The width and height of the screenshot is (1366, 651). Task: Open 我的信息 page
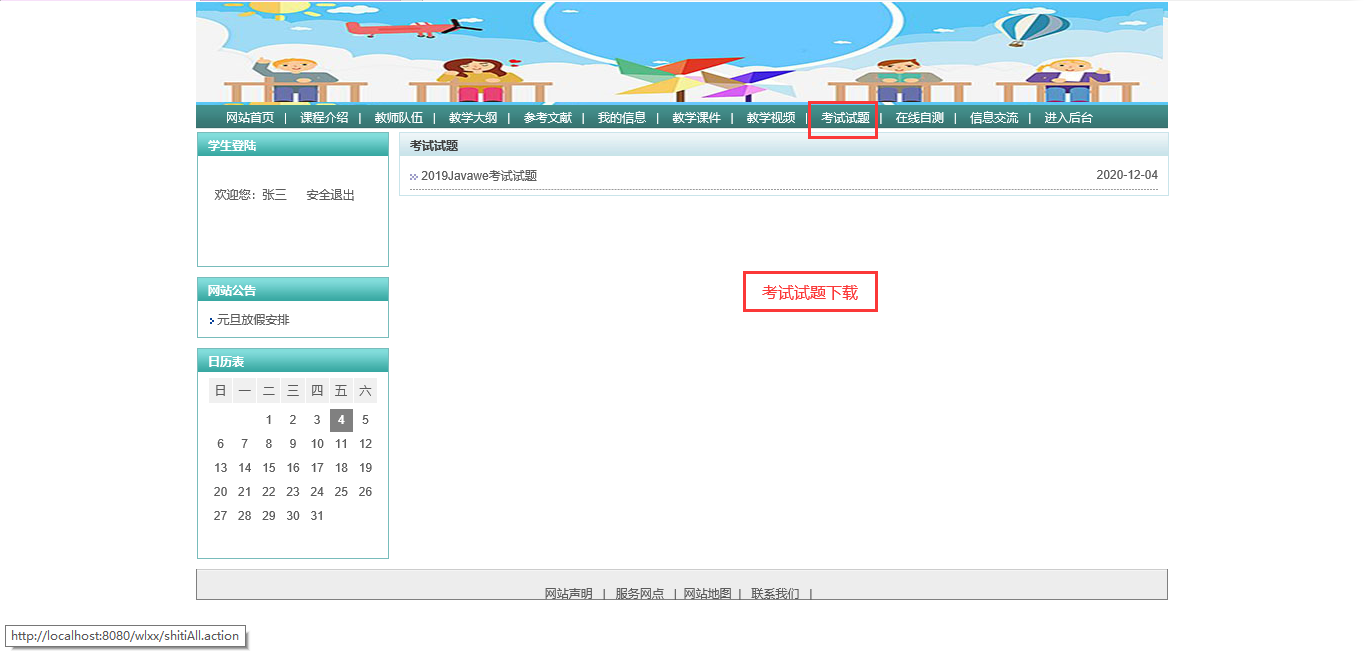tap(622, 118)
